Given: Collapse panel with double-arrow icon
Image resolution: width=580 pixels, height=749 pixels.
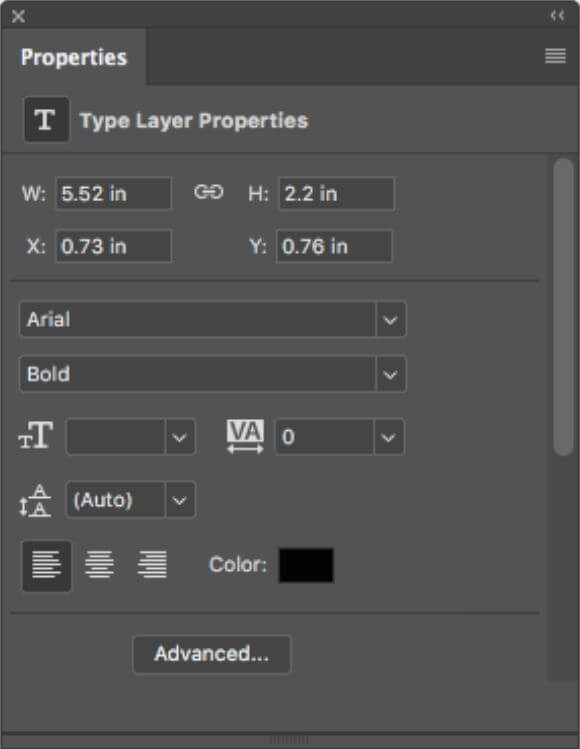Looking at the screenshot, I should pyautogui.click(x=557, y=16).
